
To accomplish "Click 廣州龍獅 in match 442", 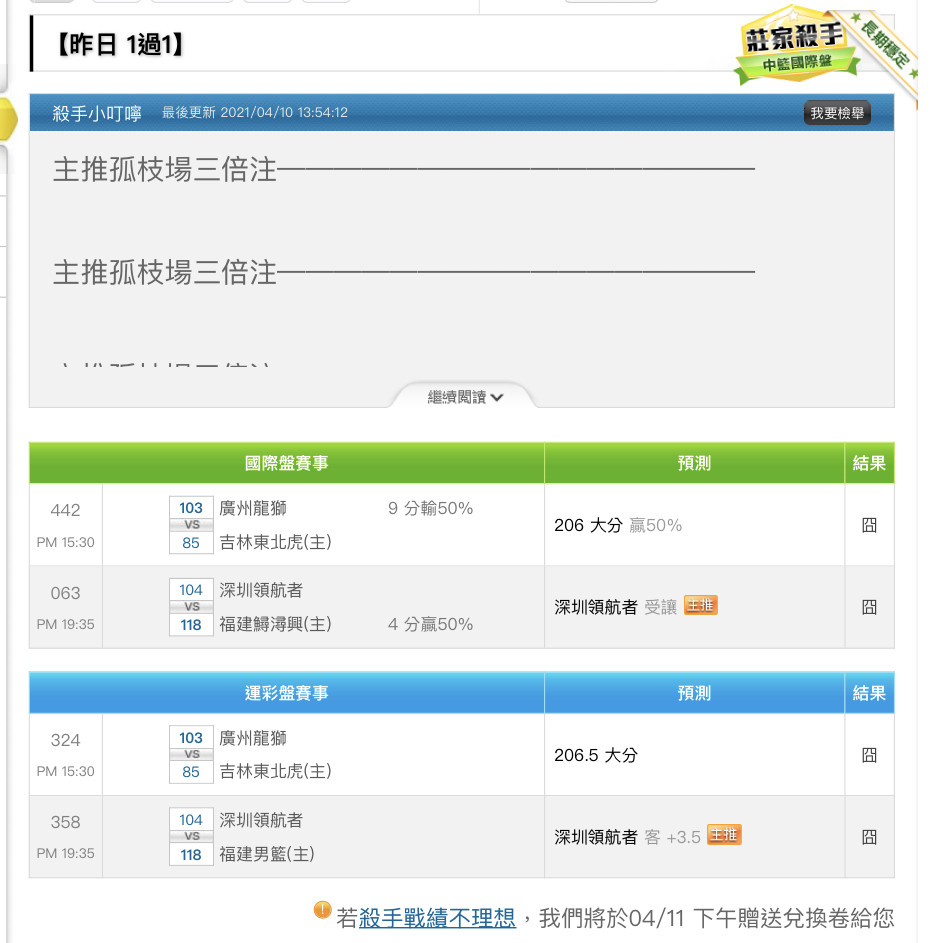I will click(253, 508).
